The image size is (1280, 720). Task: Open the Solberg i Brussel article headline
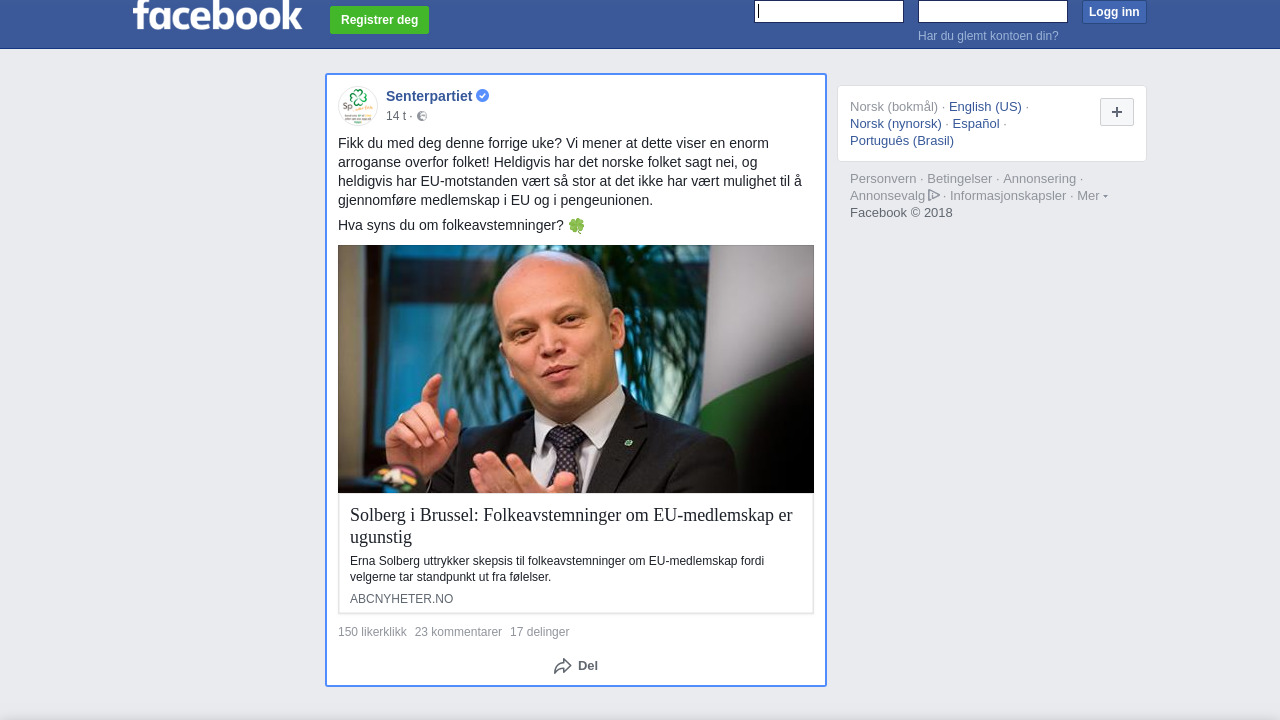tap(571, 526)
